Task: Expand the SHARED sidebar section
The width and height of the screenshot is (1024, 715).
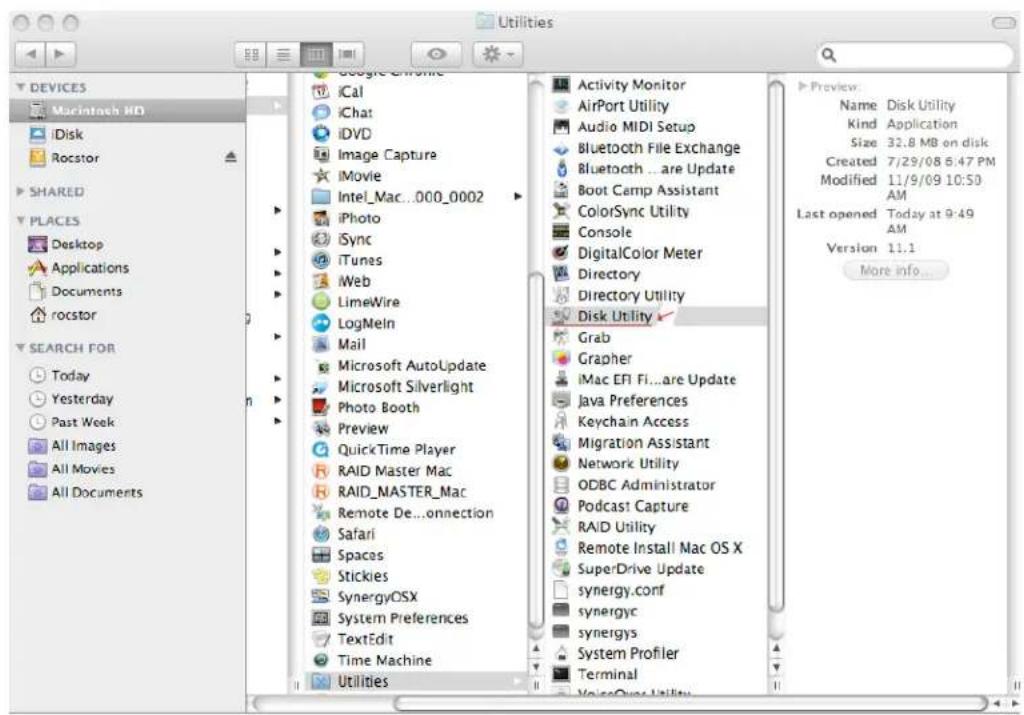Action: pyautogui.click(x=21, y=191)
